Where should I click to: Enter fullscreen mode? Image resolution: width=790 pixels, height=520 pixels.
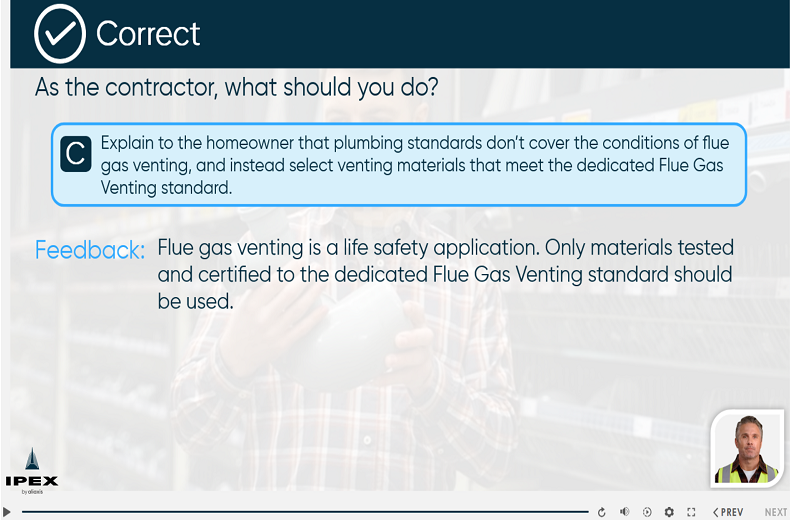(x=691, y=512)
